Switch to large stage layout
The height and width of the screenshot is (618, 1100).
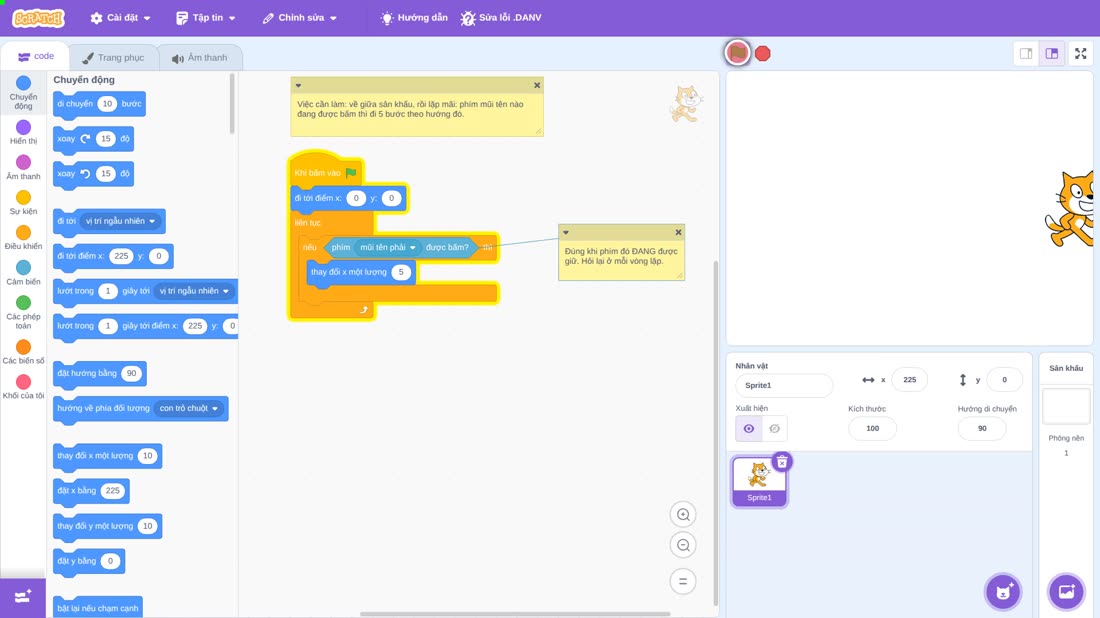tap(1052, 53)
